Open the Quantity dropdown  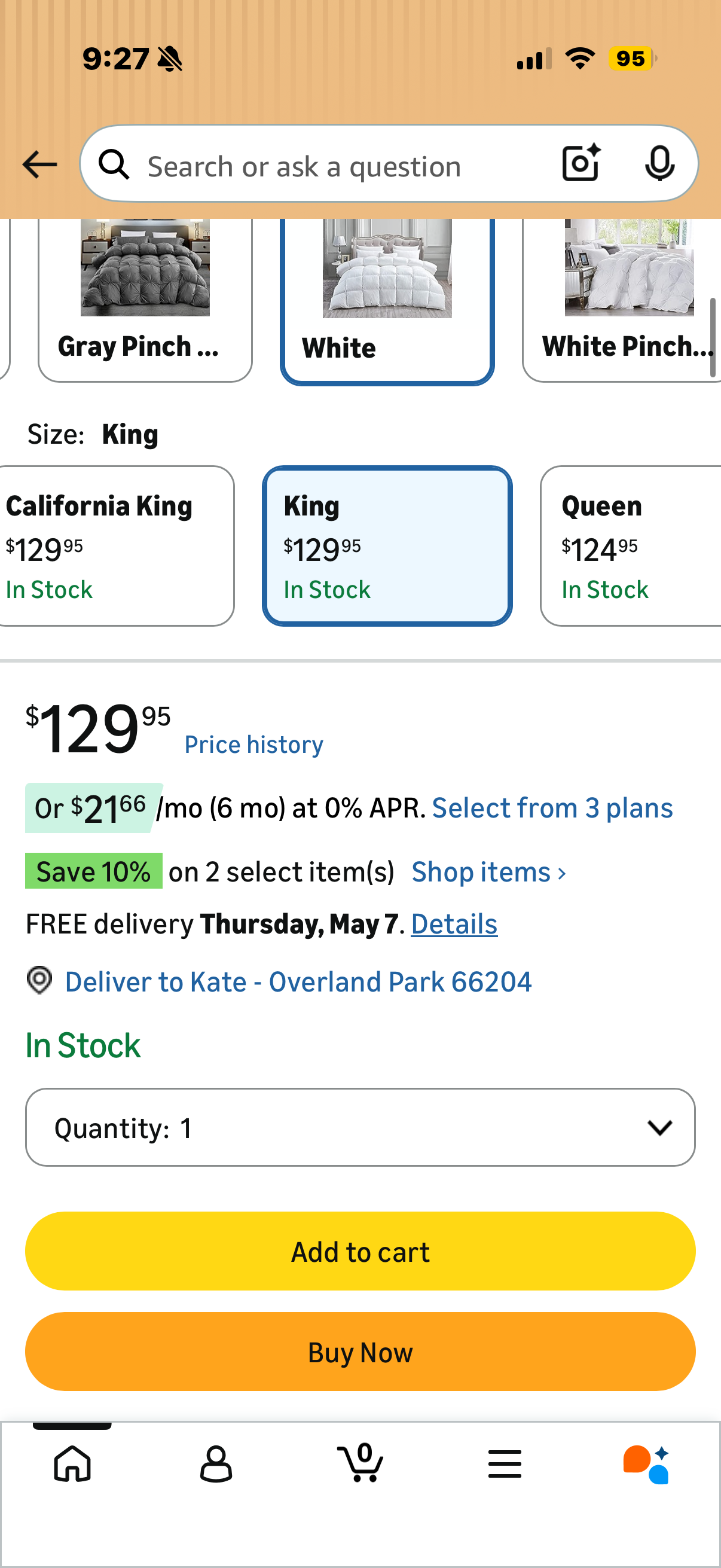point(360,1127)
